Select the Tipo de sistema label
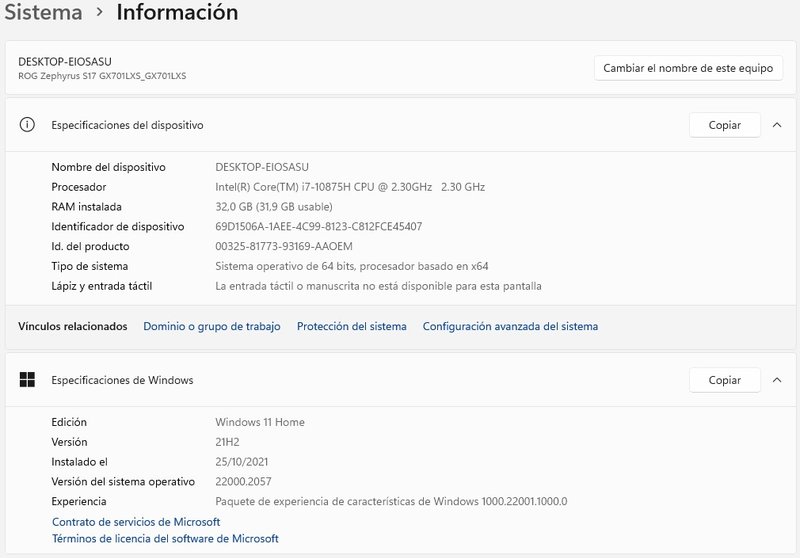This screenshot has height=558, width=800. point(90,266)
